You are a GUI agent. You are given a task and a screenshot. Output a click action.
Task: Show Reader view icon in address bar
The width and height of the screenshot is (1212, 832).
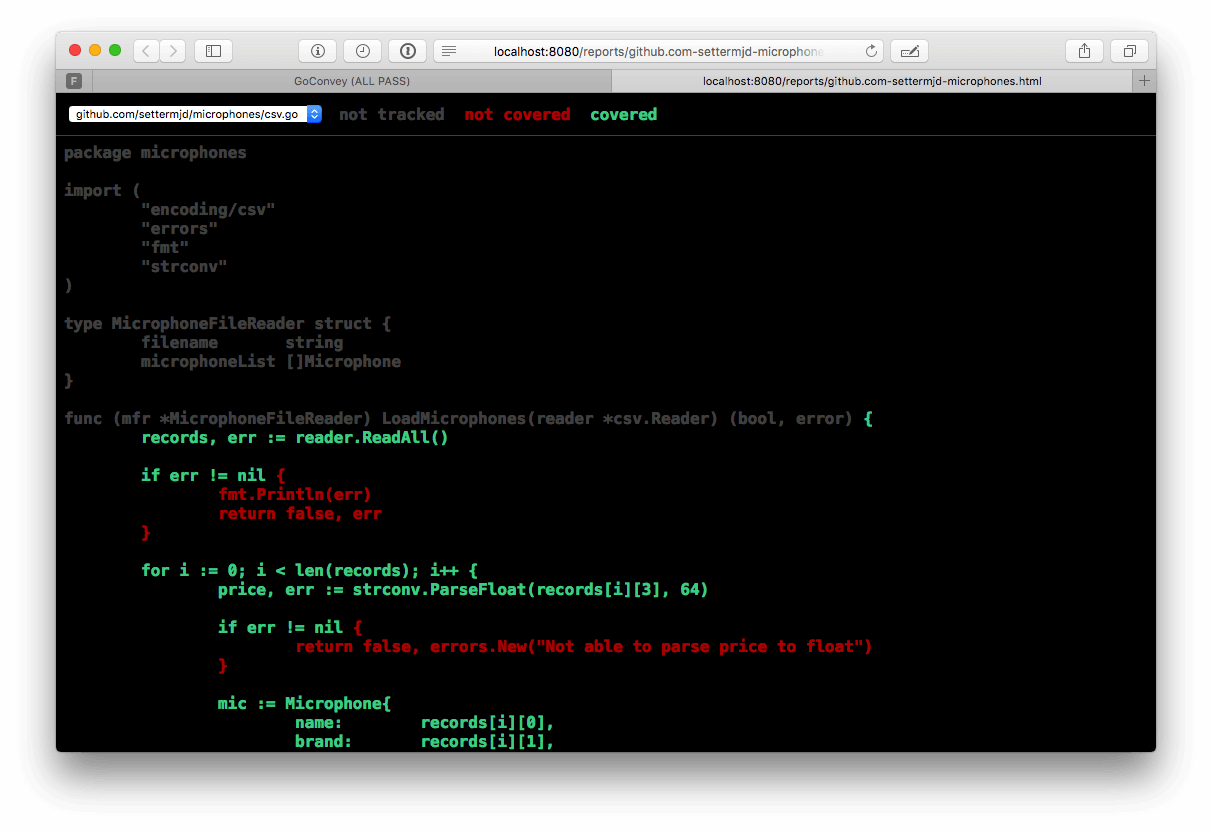[x=449, y=51]
